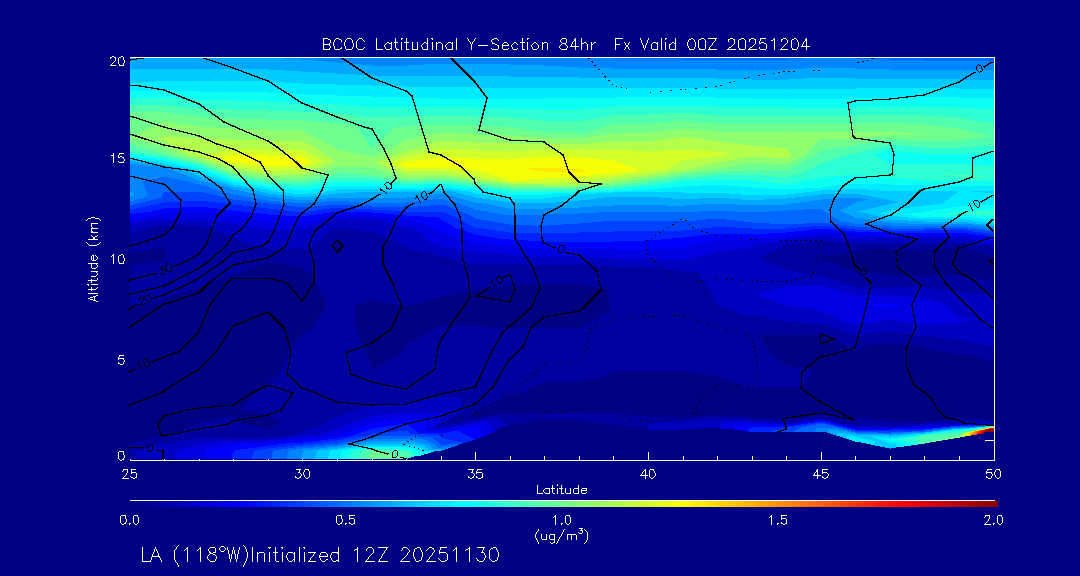Image resolution: width=1080 pixels, height=576 pixels.
Task: Click the Latitude x-axis label
Action: 560,489
